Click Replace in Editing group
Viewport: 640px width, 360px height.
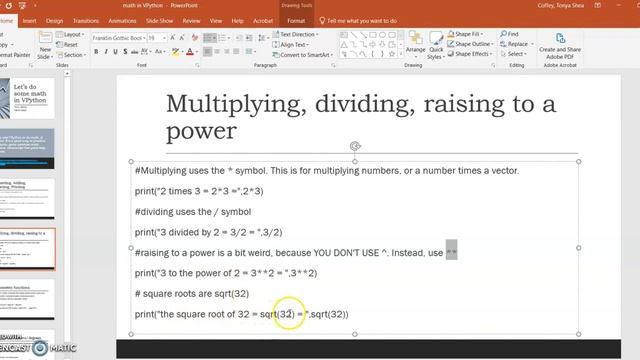coord(517,44)
